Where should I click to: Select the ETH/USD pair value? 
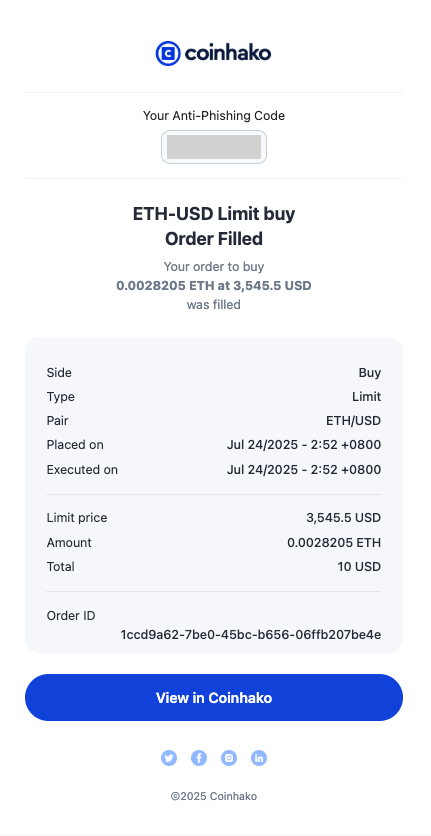pyautogui.click(x=354, y=421)
